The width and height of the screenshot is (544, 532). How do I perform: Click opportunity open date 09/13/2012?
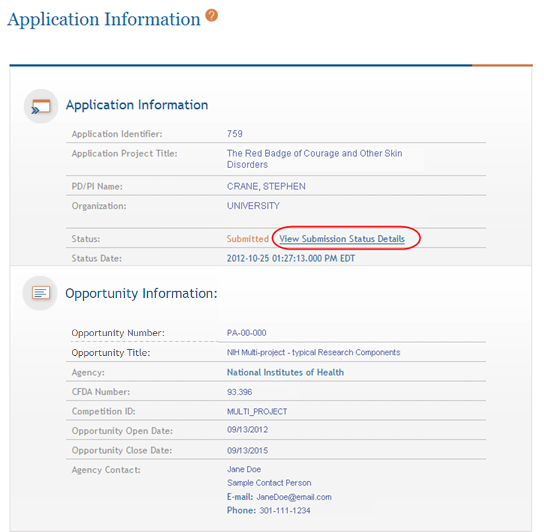click(248, 430)
